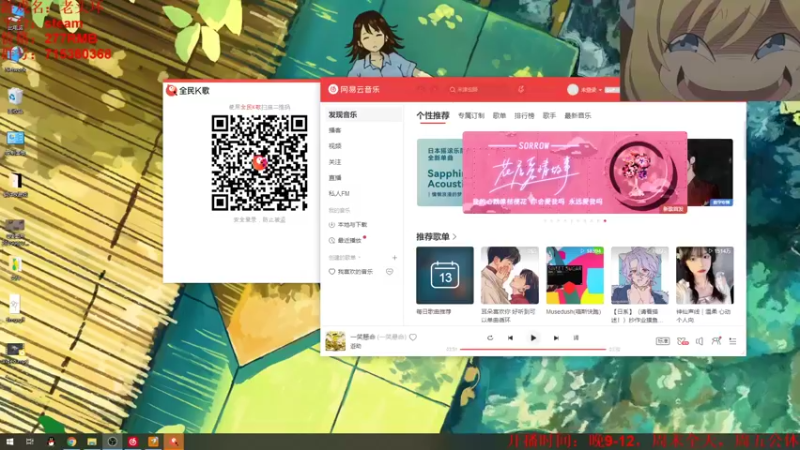Open the sound effects icon in player bar
The image size is (800, 450).
[683, 341]
